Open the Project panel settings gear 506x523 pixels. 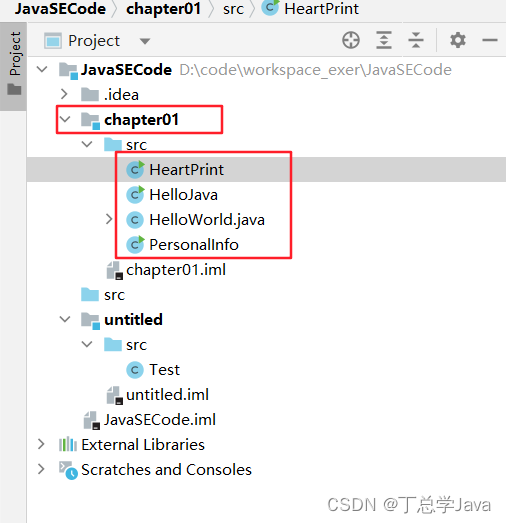coord(458,40)
